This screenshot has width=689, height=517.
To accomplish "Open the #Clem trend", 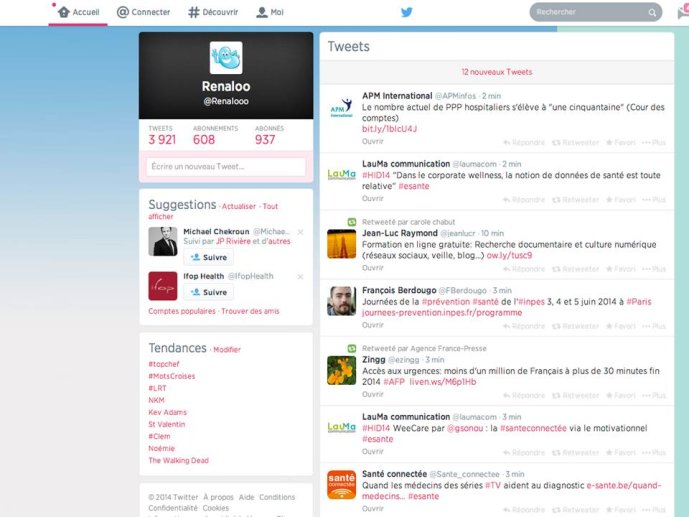I will [x=159, y=436].
